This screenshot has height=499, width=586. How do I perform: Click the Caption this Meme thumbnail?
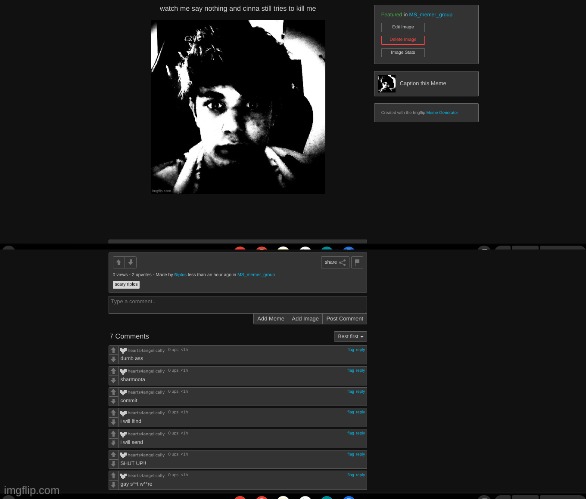(386, 83)
